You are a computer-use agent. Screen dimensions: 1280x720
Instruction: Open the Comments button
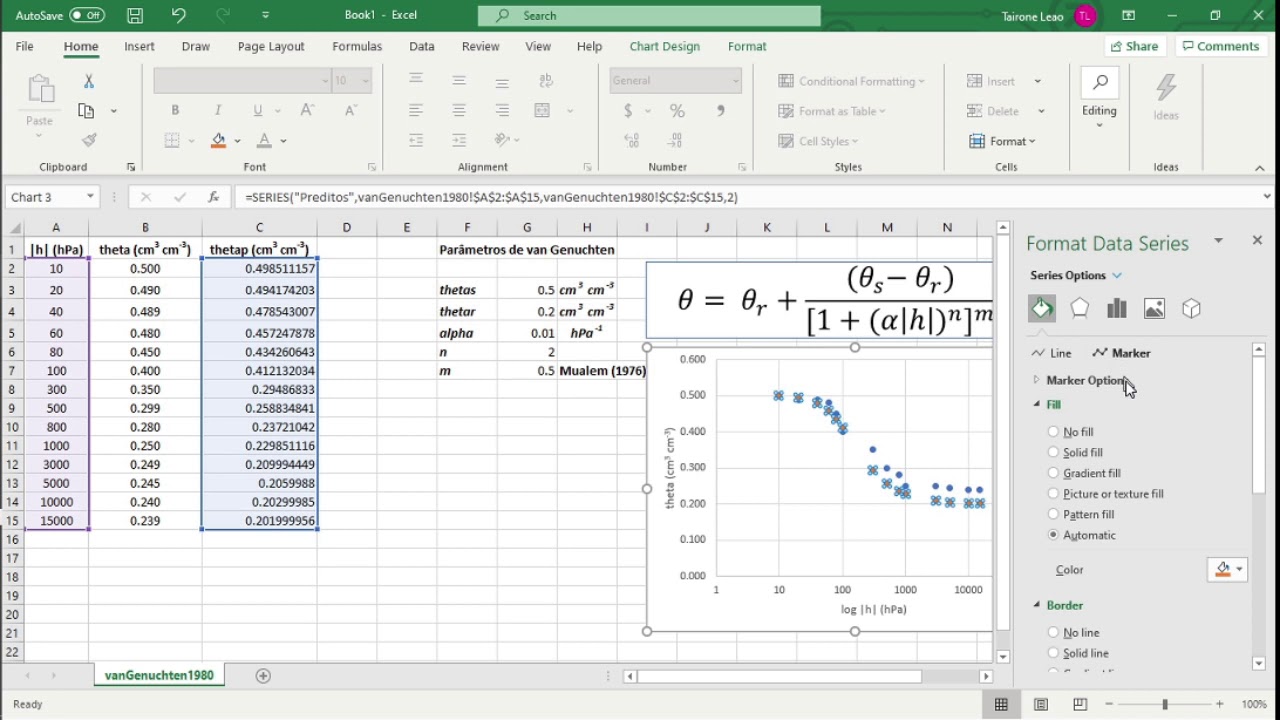pyautogui.click(x=1219, y=46)
